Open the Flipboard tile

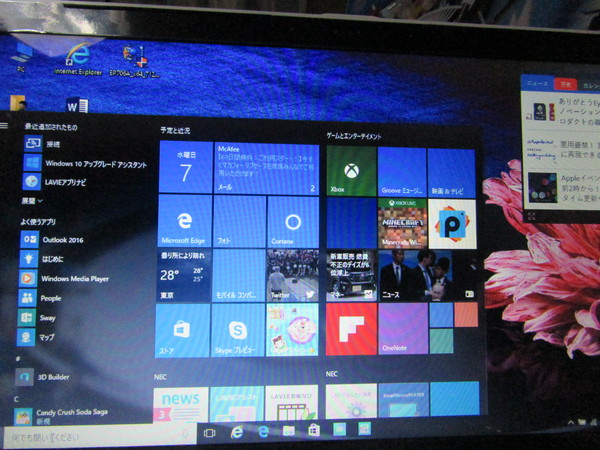tap(351, 329)
